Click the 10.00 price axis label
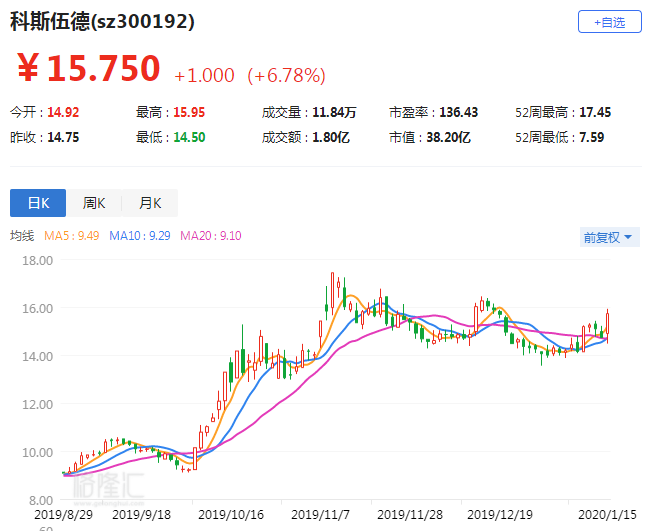 [38, 452]
